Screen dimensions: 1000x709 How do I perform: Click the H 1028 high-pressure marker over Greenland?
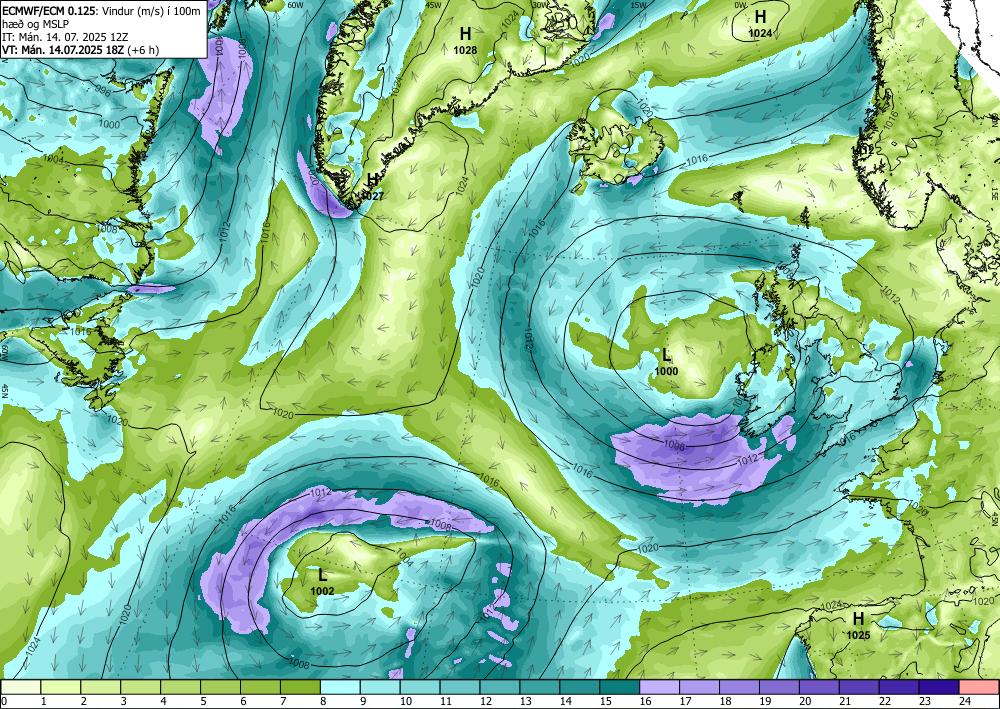pyautogui.click(x=466, y=39)
